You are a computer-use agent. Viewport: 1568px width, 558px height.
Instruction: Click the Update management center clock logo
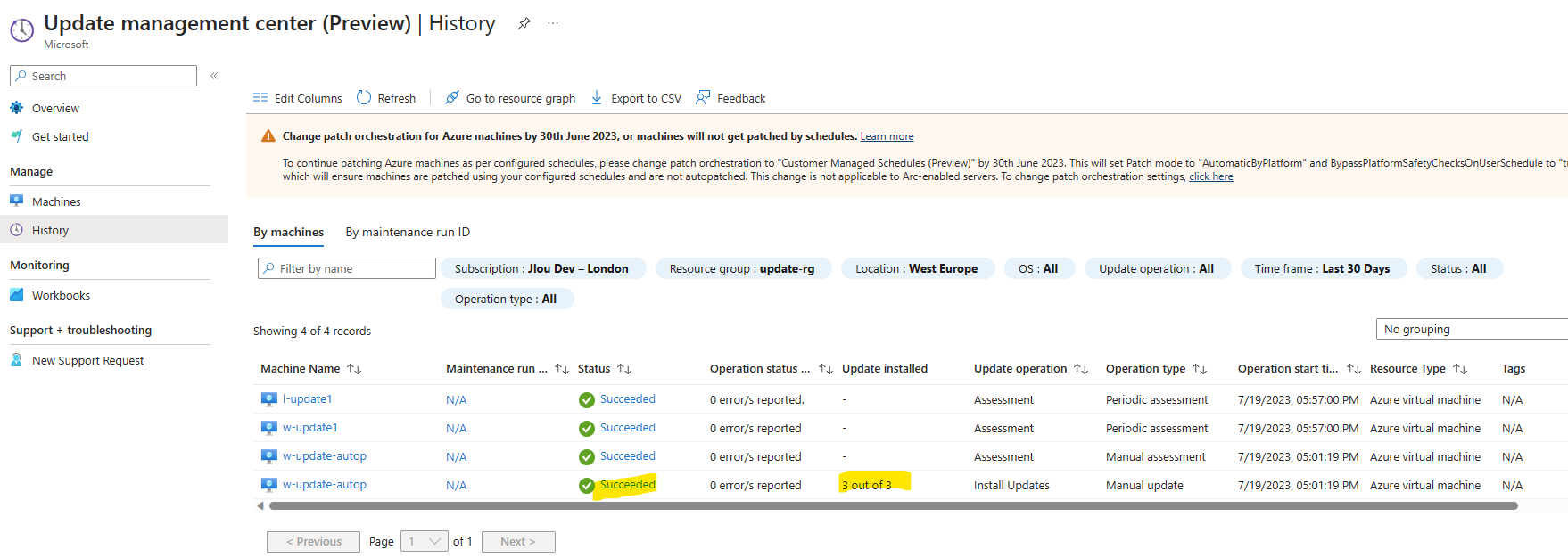tap(21, 30)
